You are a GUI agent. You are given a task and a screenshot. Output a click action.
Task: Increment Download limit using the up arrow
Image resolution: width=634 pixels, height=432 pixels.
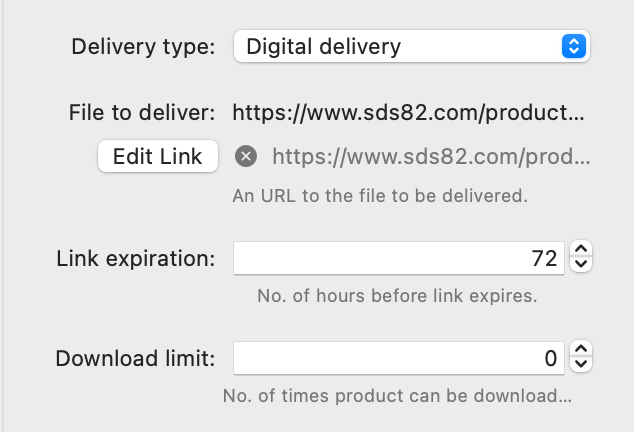[582, 350]
